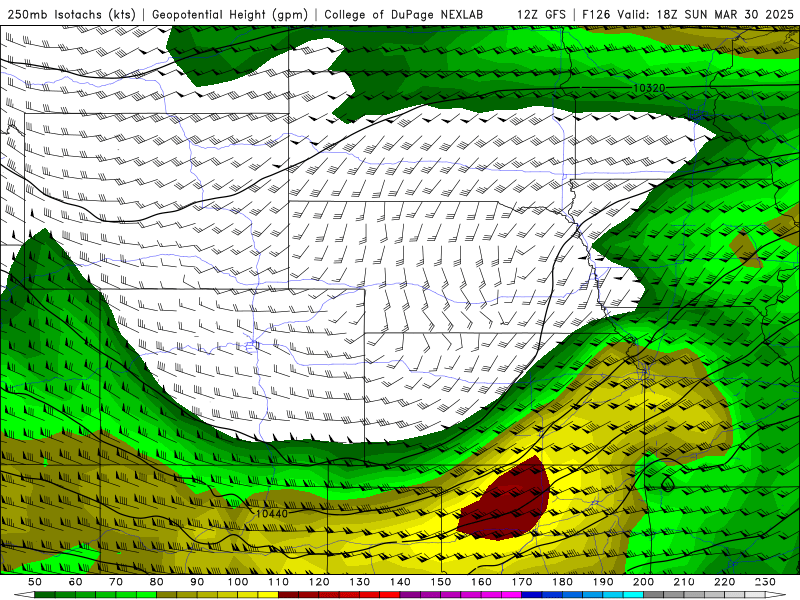Click the 'College of DuPage NEXLAB' label

(x=404, y=14)
